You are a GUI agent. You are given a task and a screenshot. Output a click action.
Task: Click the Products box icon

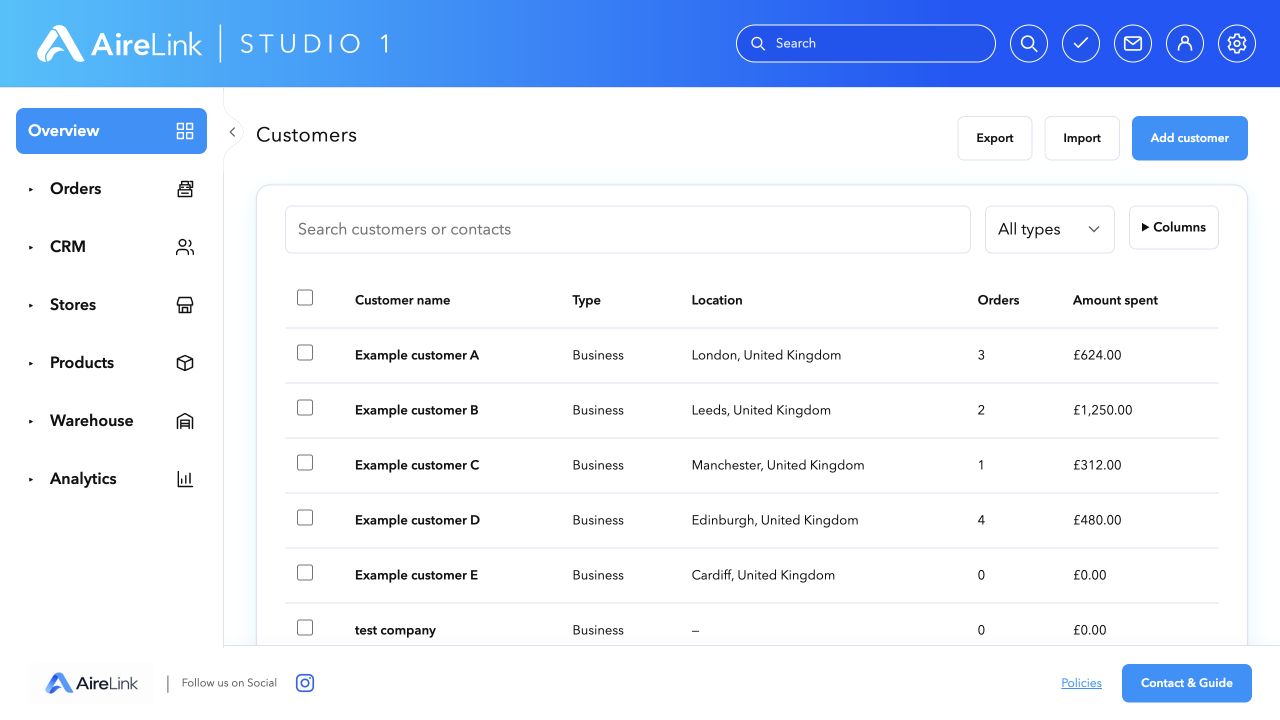185,363
